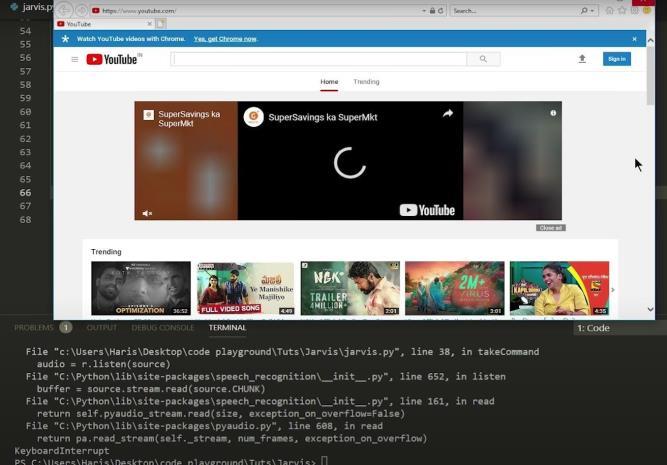This screenshot has width=667, height=465.
Task: Click the Trending section heading
Action: (106, 252)
